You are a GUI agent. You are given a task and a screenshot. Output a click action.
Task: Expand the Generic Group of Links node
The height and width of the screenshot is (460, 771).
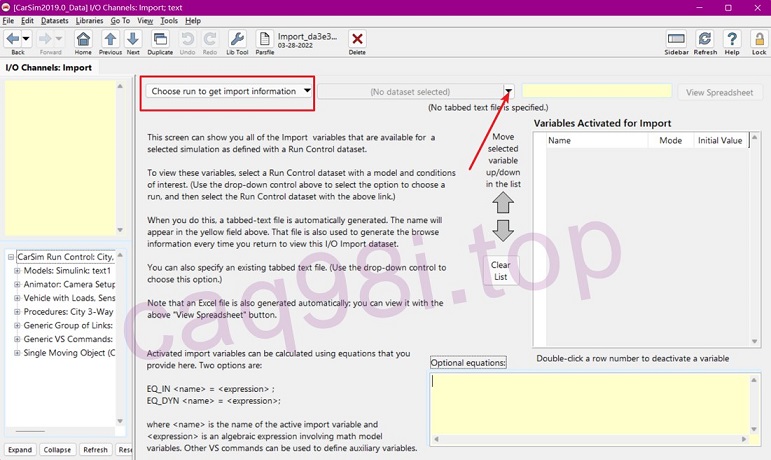coord(17,325)
